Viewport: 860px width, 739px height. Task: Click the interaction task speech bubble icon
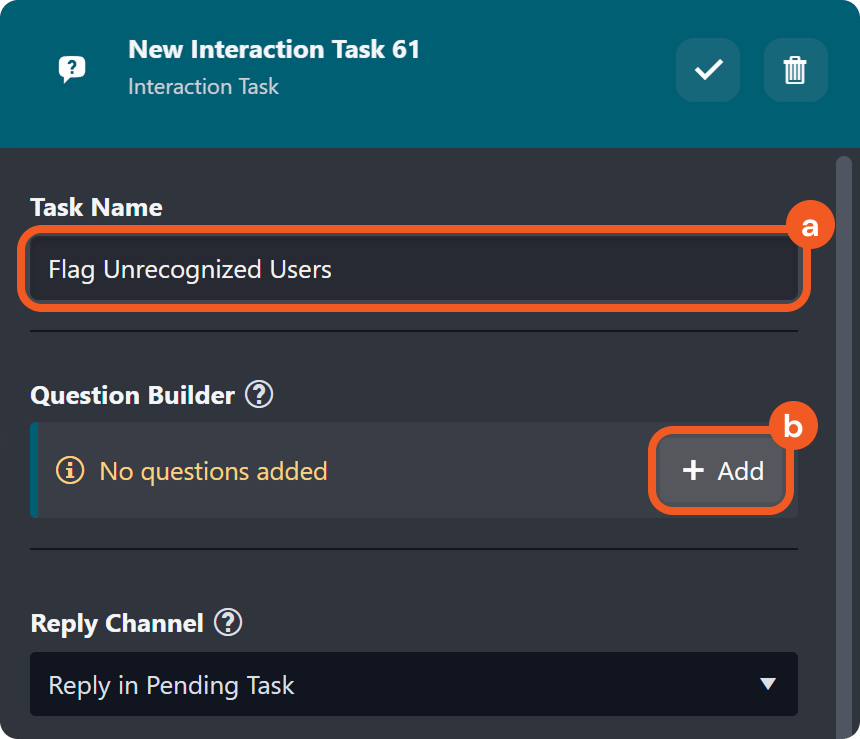tap(72, 69)
